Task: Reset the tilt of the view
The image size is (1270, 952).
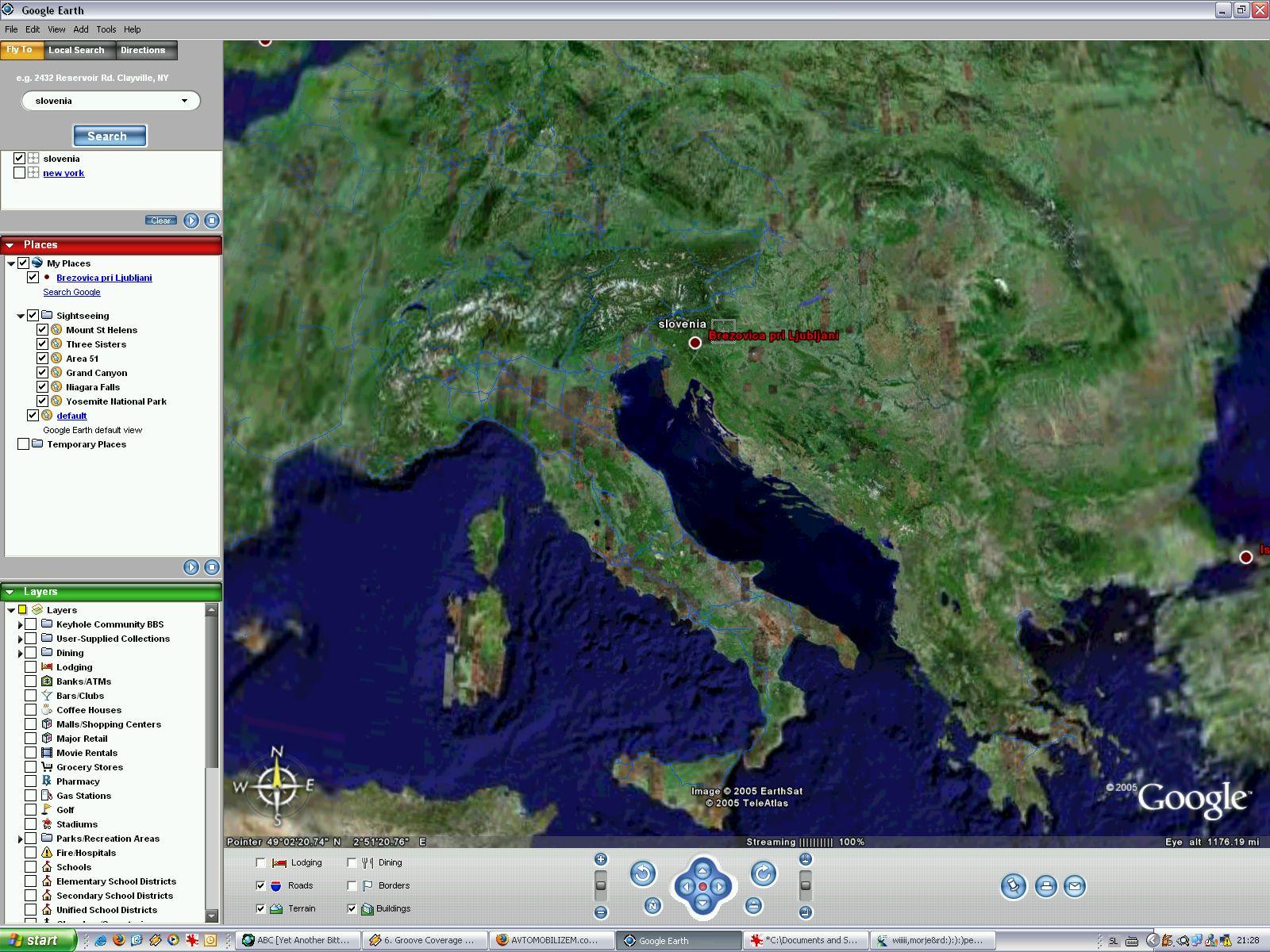Action: click(x=753, y=905)
